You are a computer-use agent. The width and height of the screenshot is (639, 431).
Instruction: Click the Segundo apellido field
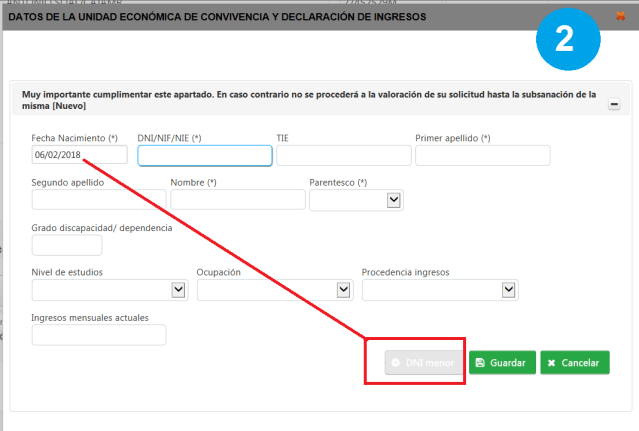(98, 200)
